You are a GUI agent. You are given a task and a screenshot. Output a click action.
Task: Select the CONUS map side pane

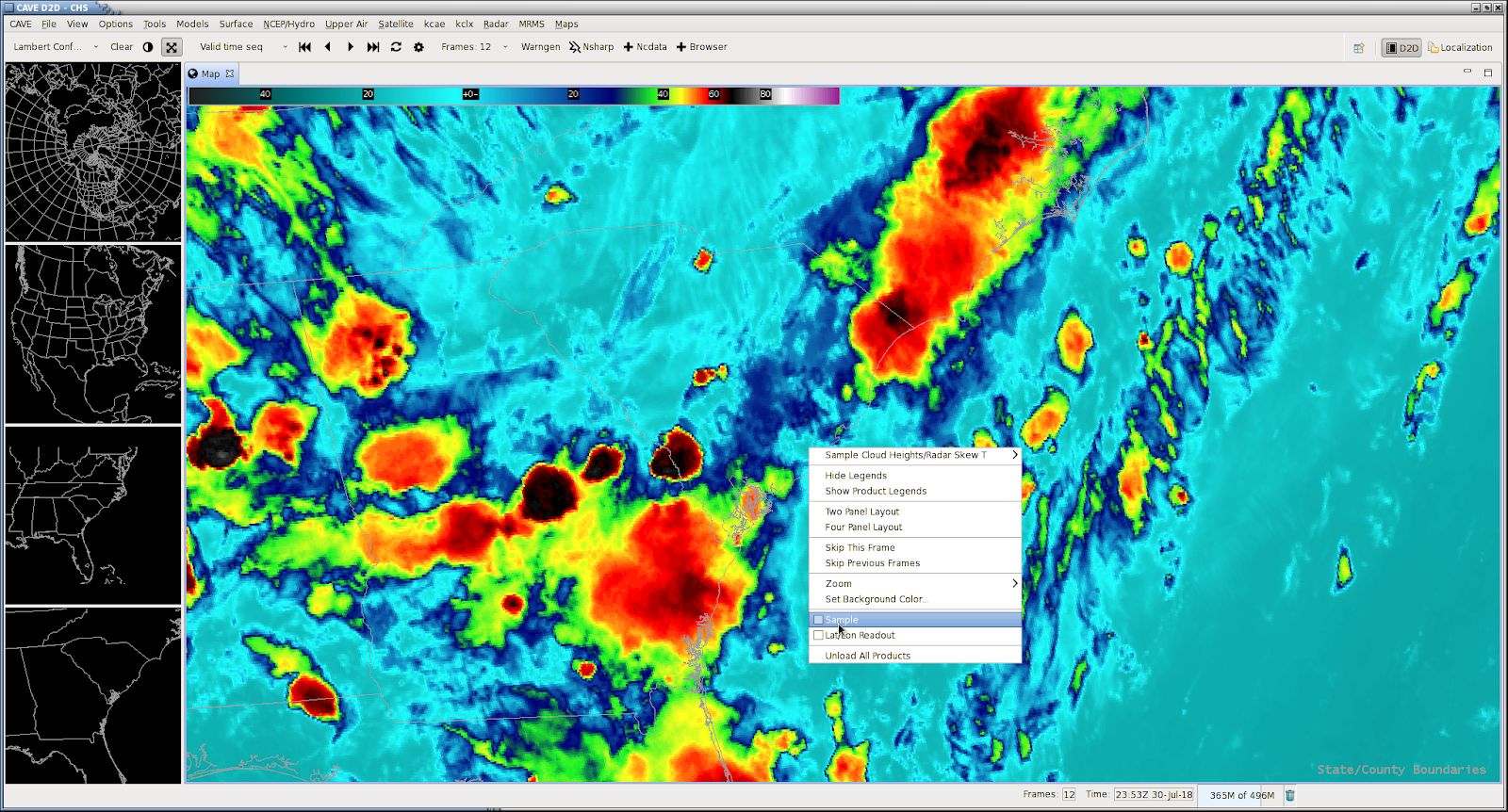click(92, 333)
